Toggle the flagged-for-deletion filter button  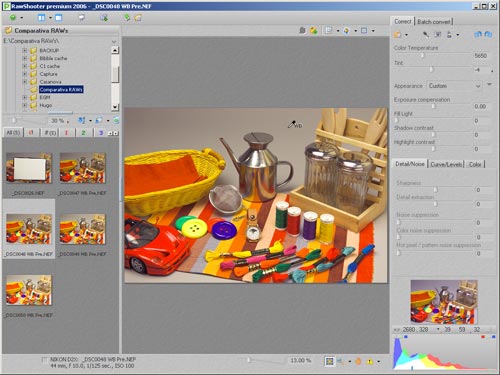[31, 133]
